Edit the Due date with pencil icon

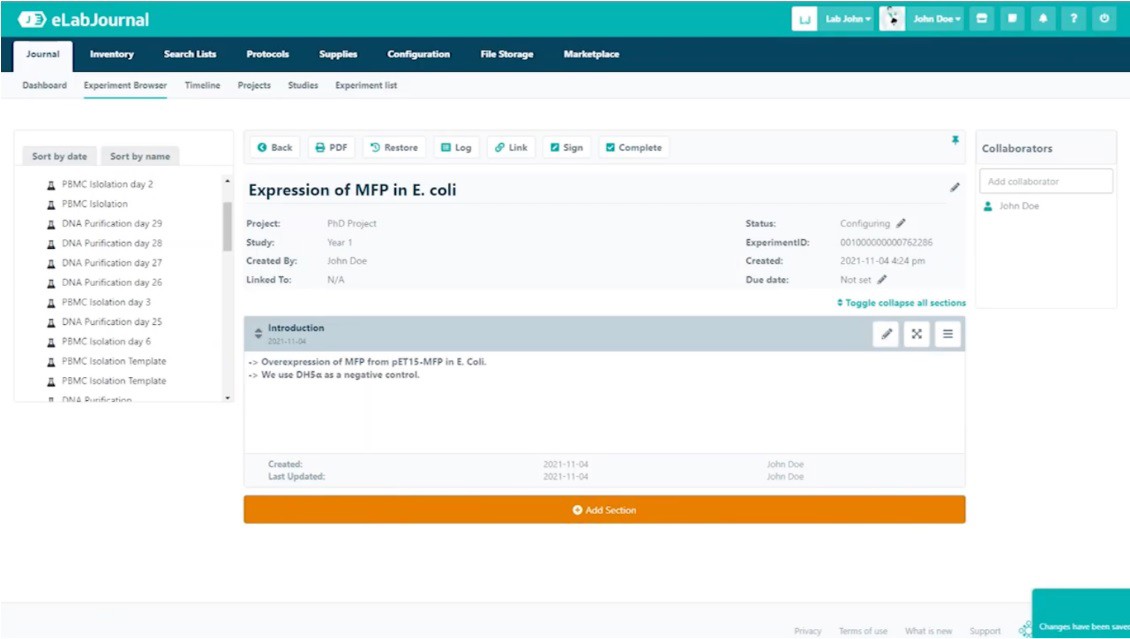pos(882,280)
